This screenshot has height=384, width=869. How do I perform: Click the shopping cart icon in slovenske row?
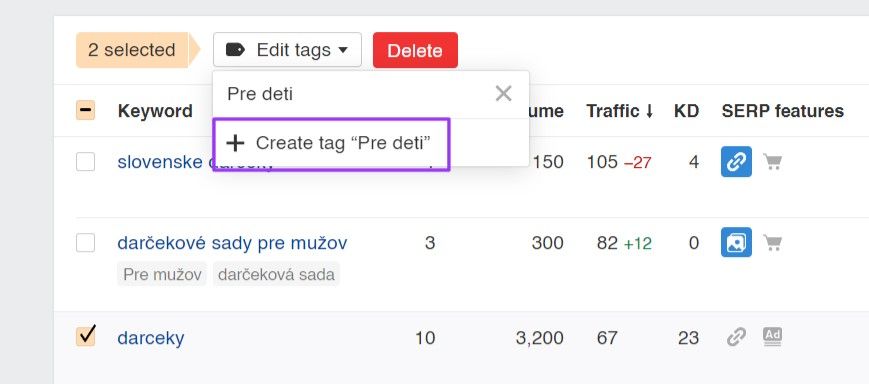coord(773,162)
